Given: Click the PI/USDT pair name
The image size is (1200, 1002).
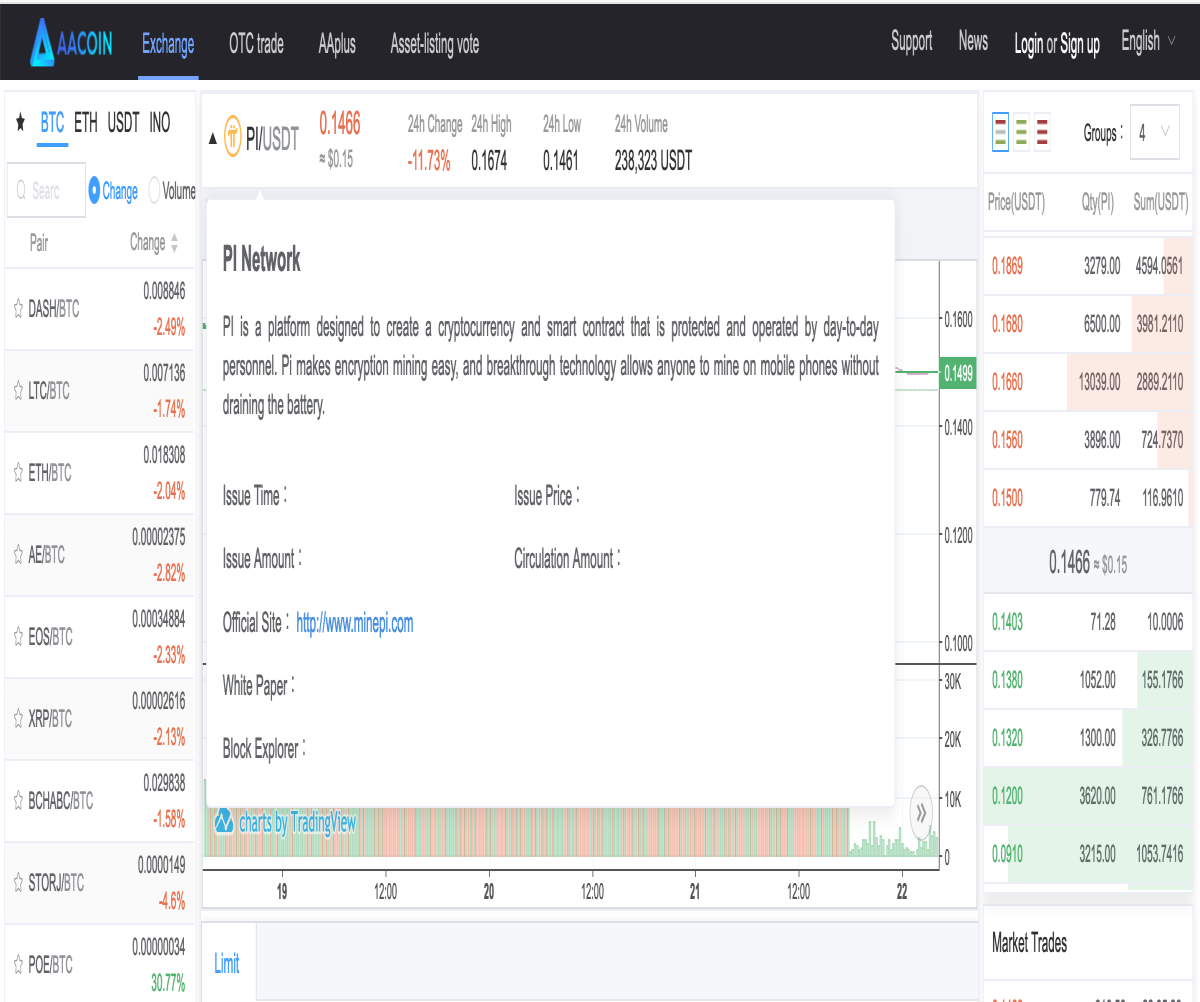Looking at the screenshot, I should 272,139.
